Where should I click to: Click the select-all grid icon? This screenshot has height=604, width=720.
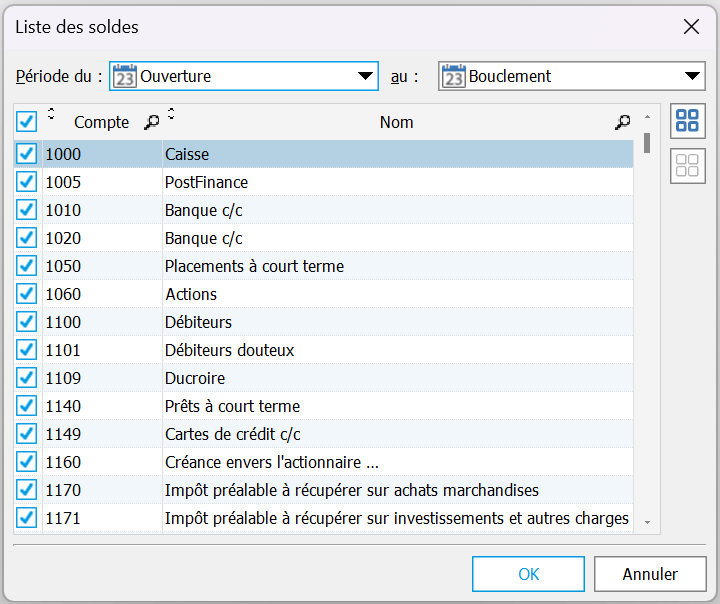(x=687, y=121)
